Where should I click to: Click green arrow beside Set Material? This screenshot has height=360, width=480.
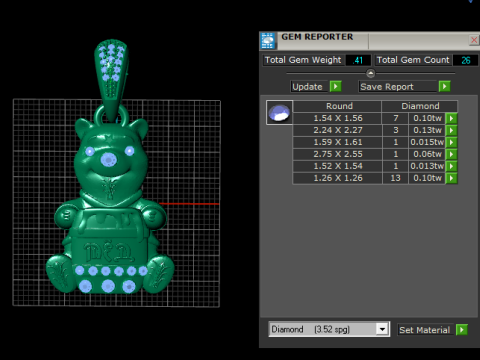(x=462, y=330)
